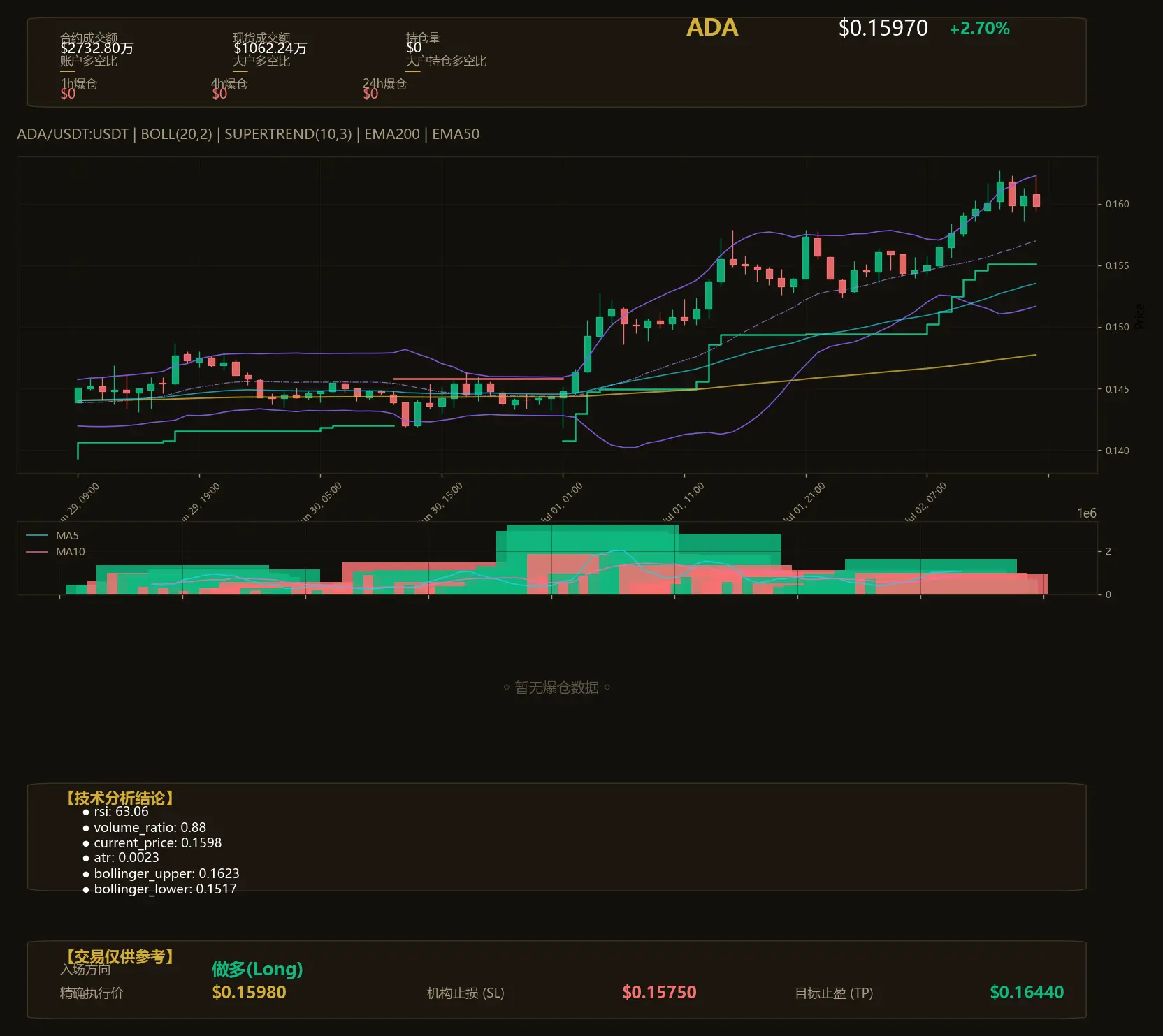Click the 目标止盈 (TP) label
The image size is (1163, 1036).
tap(834, 993)
